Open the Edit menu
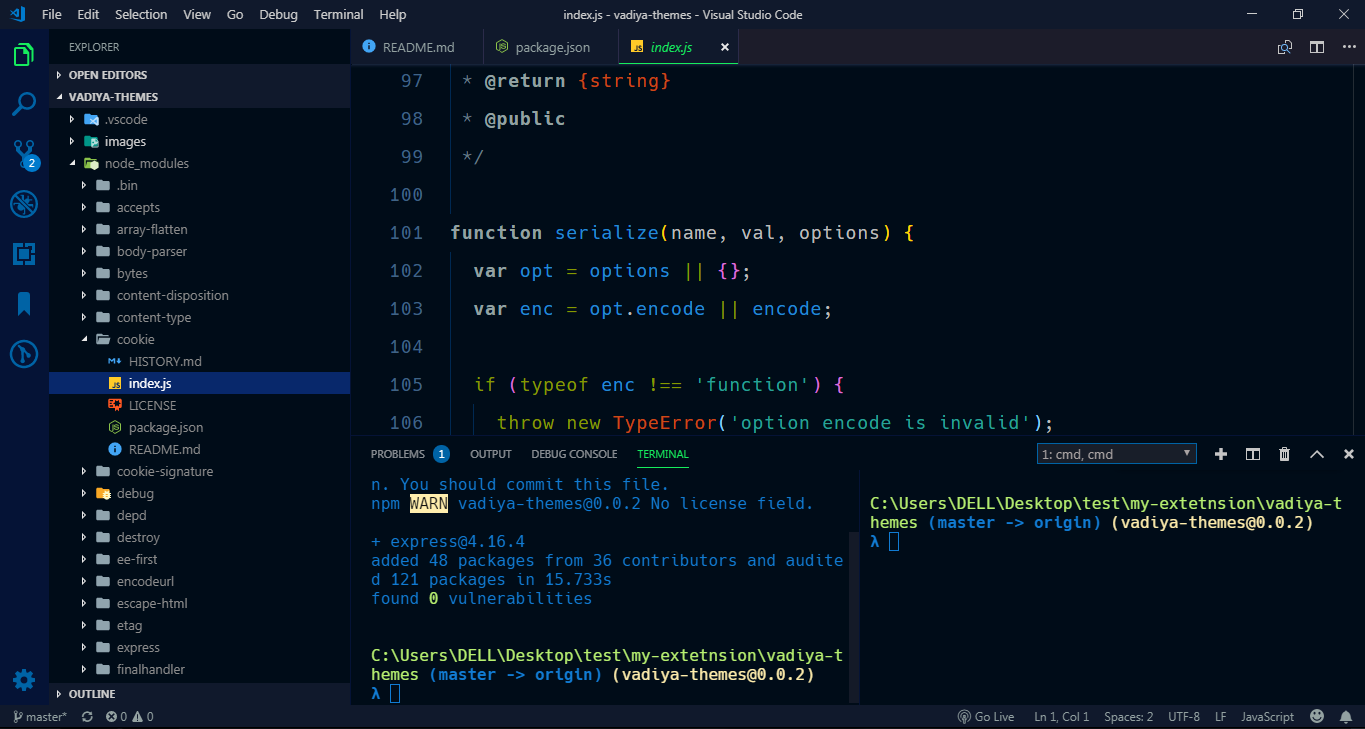 (88, 15)
